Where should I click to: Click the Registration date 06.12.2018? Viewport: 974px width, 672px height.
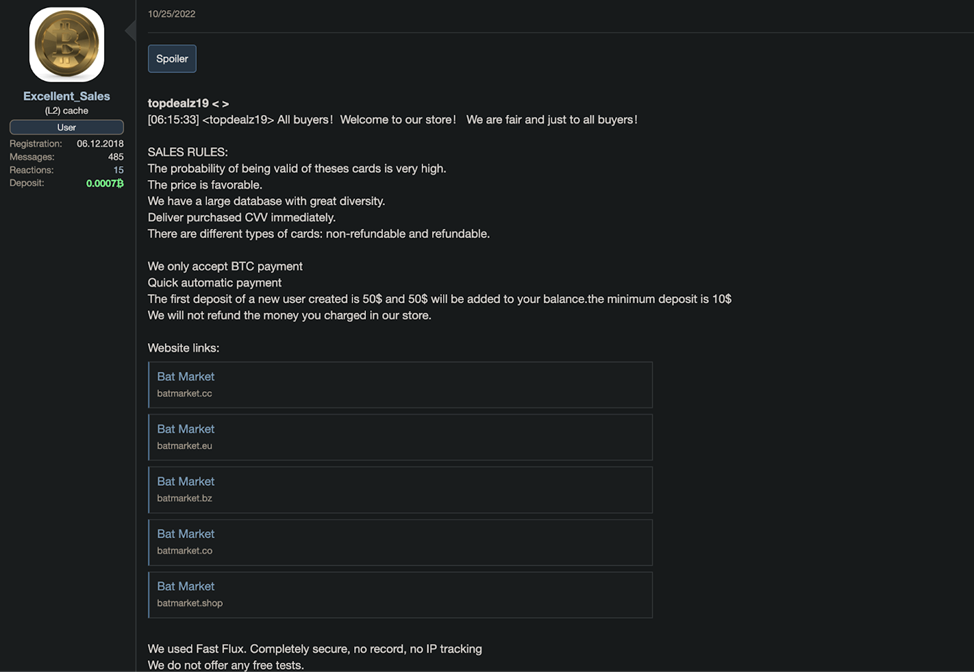click(x=100, y=143)
